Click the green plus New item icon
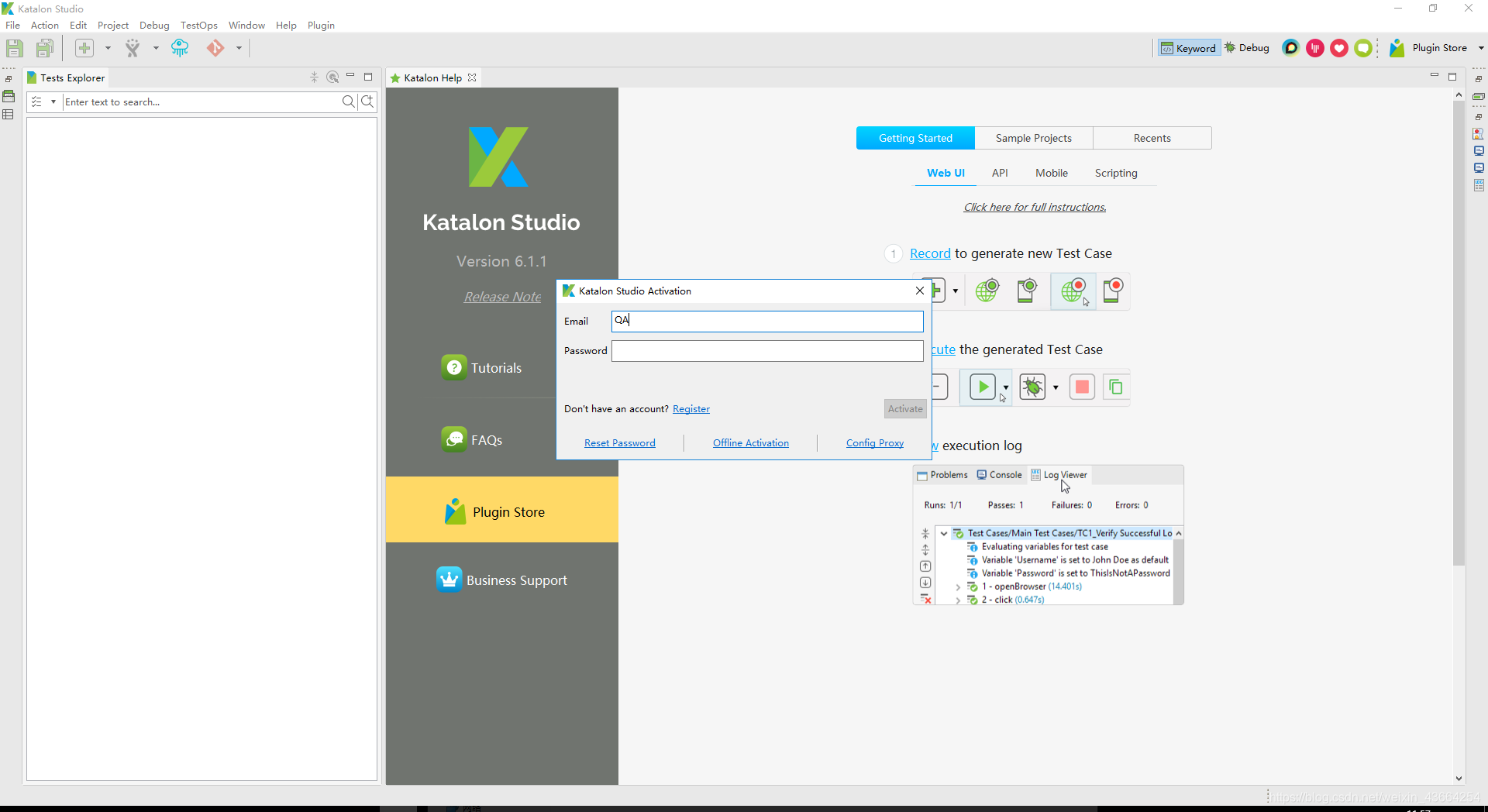The image size is (1488, 812). tap(84, 48)
